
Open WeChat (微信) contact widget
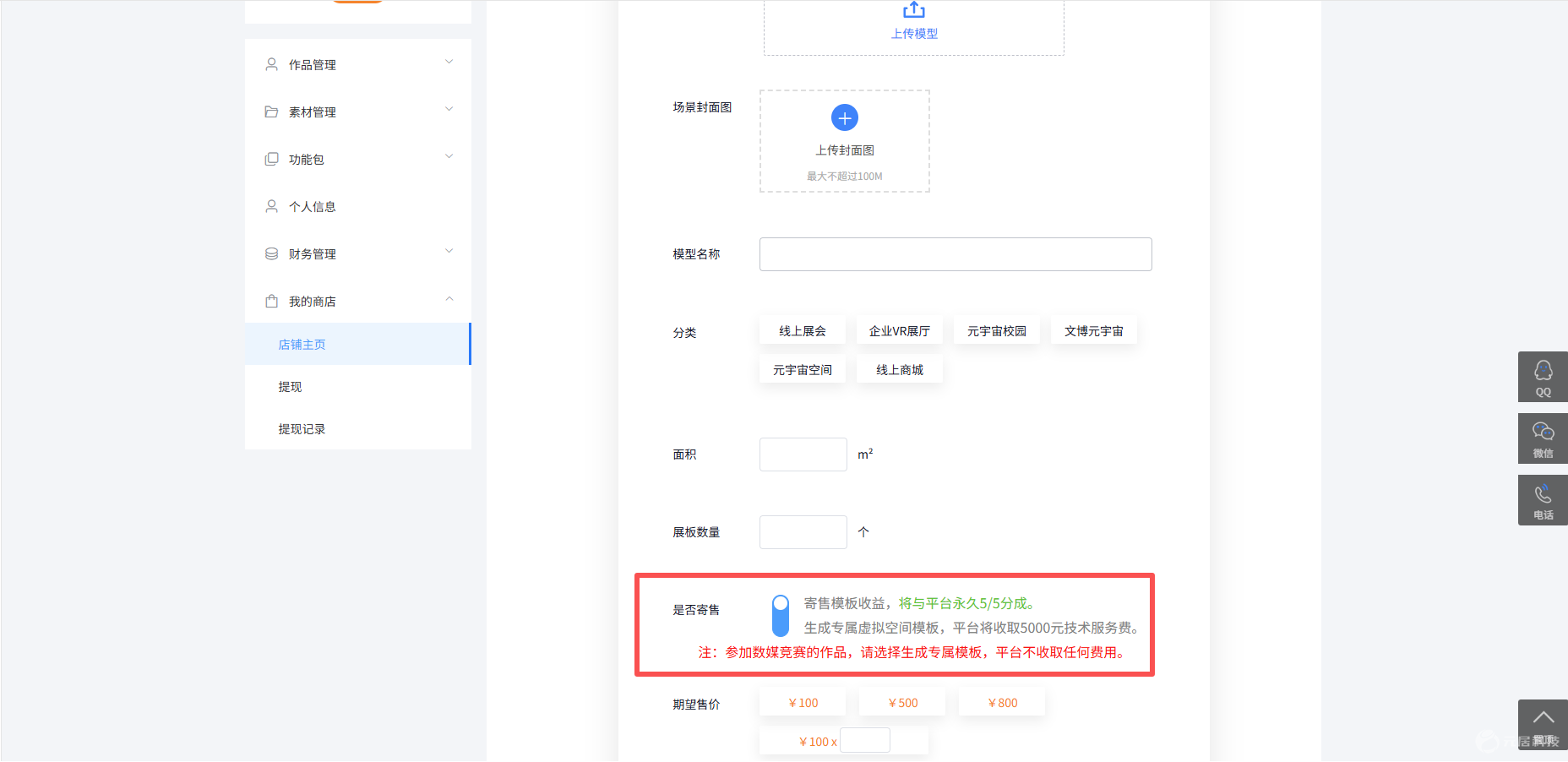tap(1543, 438)
